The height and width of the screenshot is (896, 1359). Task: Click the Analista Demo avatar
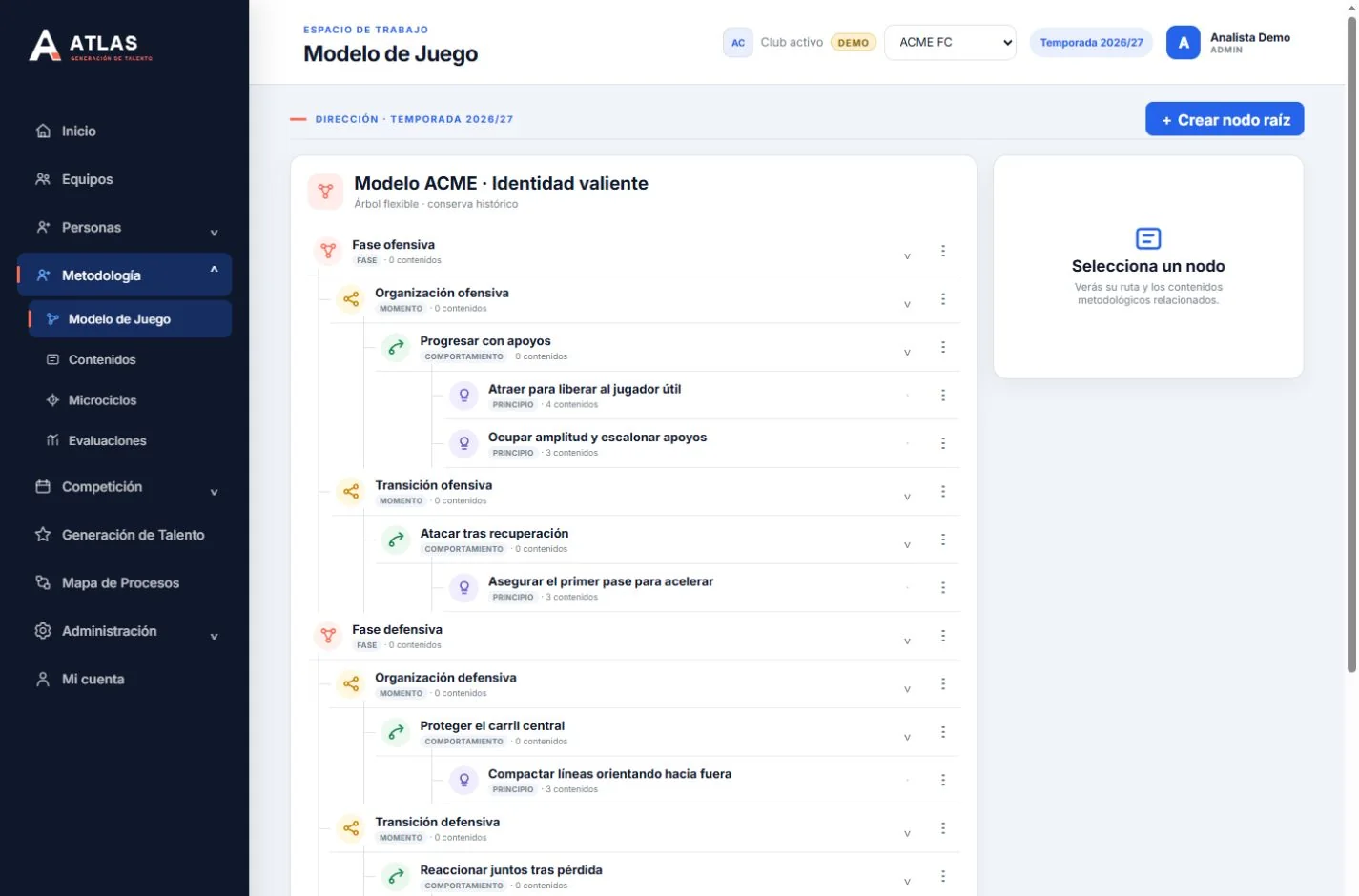pyautogui.click(x=1184, y=43)
